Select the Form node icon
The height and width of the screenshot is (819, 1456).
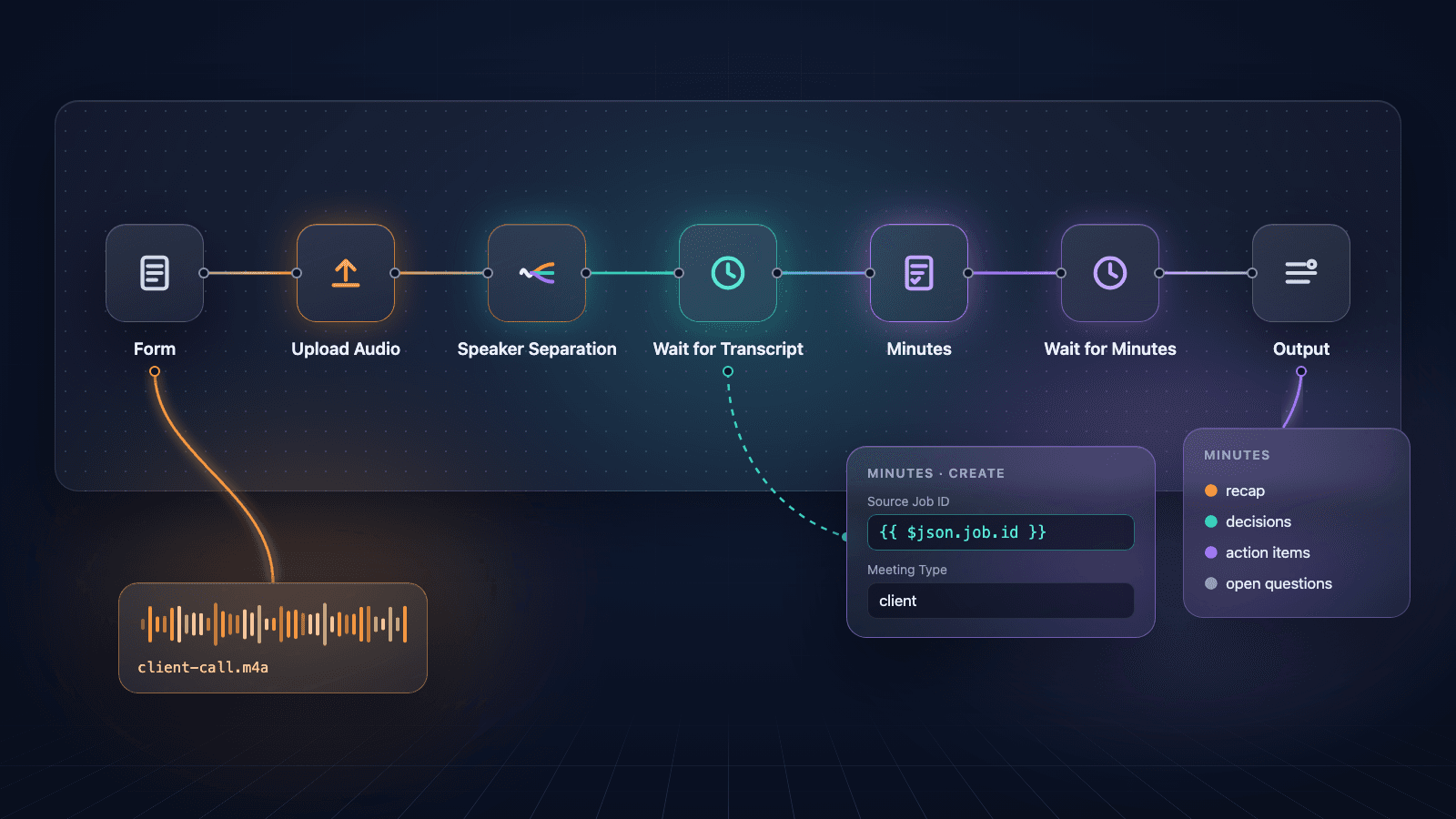(155, 273)
